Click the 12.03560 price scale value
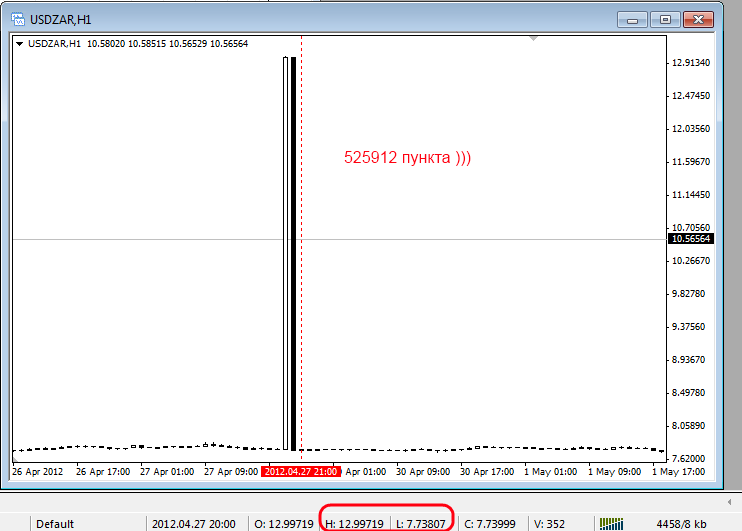742x531 pixels. (691, 129)
